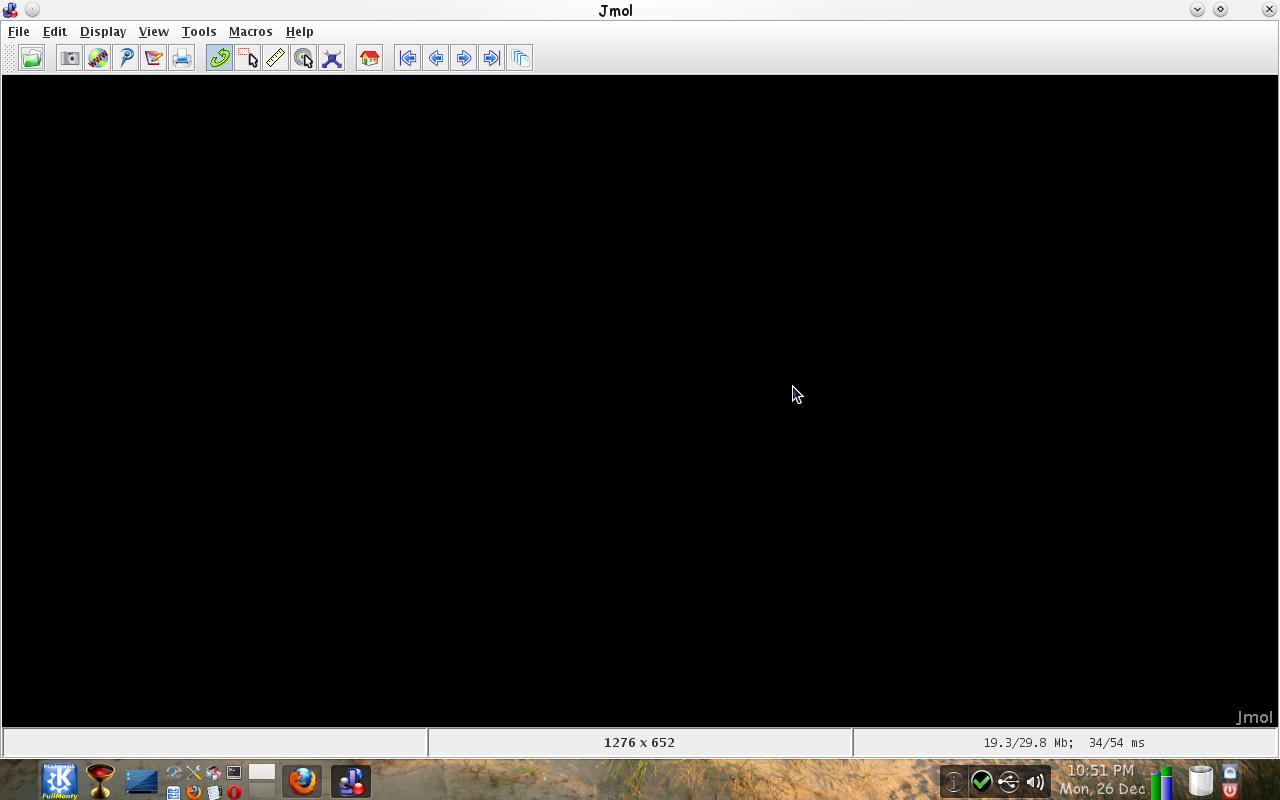1280x800 pixels.
Task: Show desktop with blue panel icon
Action: pos(141,781)
